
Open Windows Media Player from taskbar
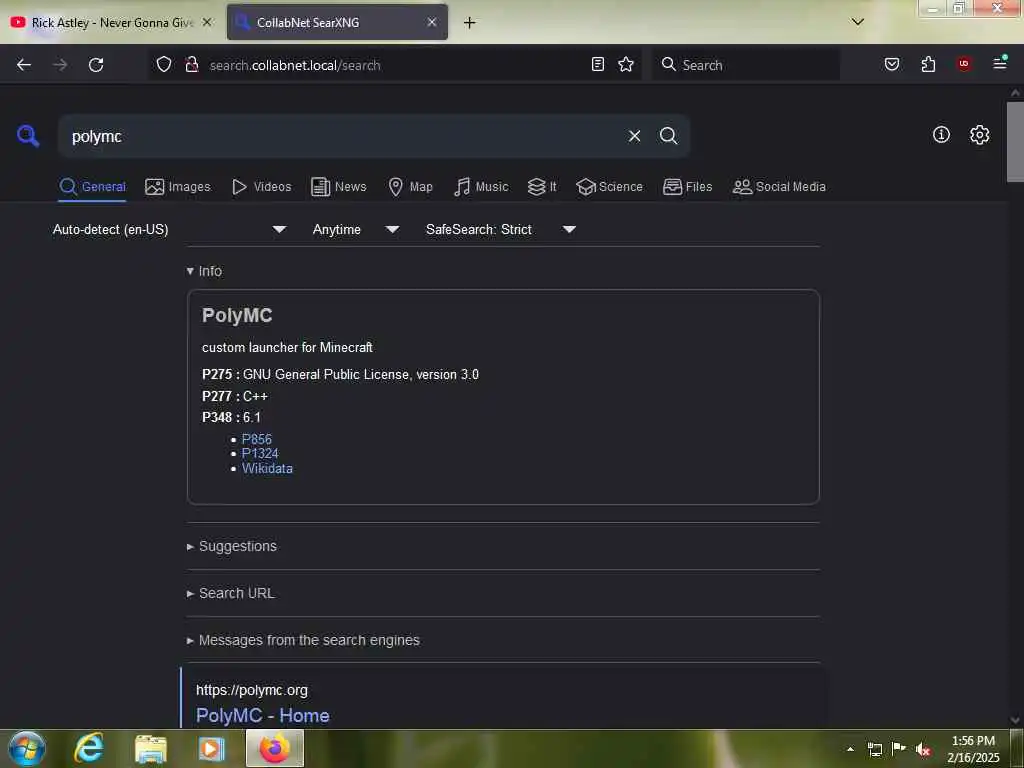click(212, 748)
